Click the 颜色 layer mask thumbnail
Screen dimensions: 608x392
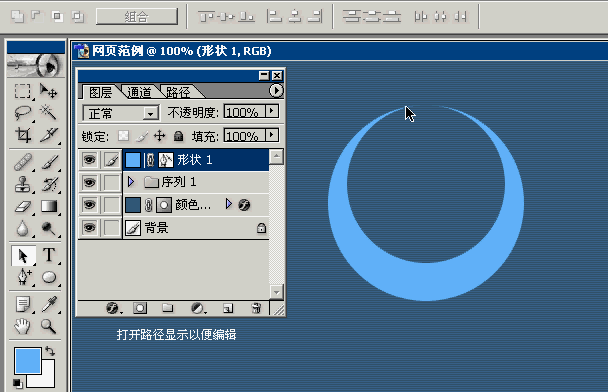point(164,205)
